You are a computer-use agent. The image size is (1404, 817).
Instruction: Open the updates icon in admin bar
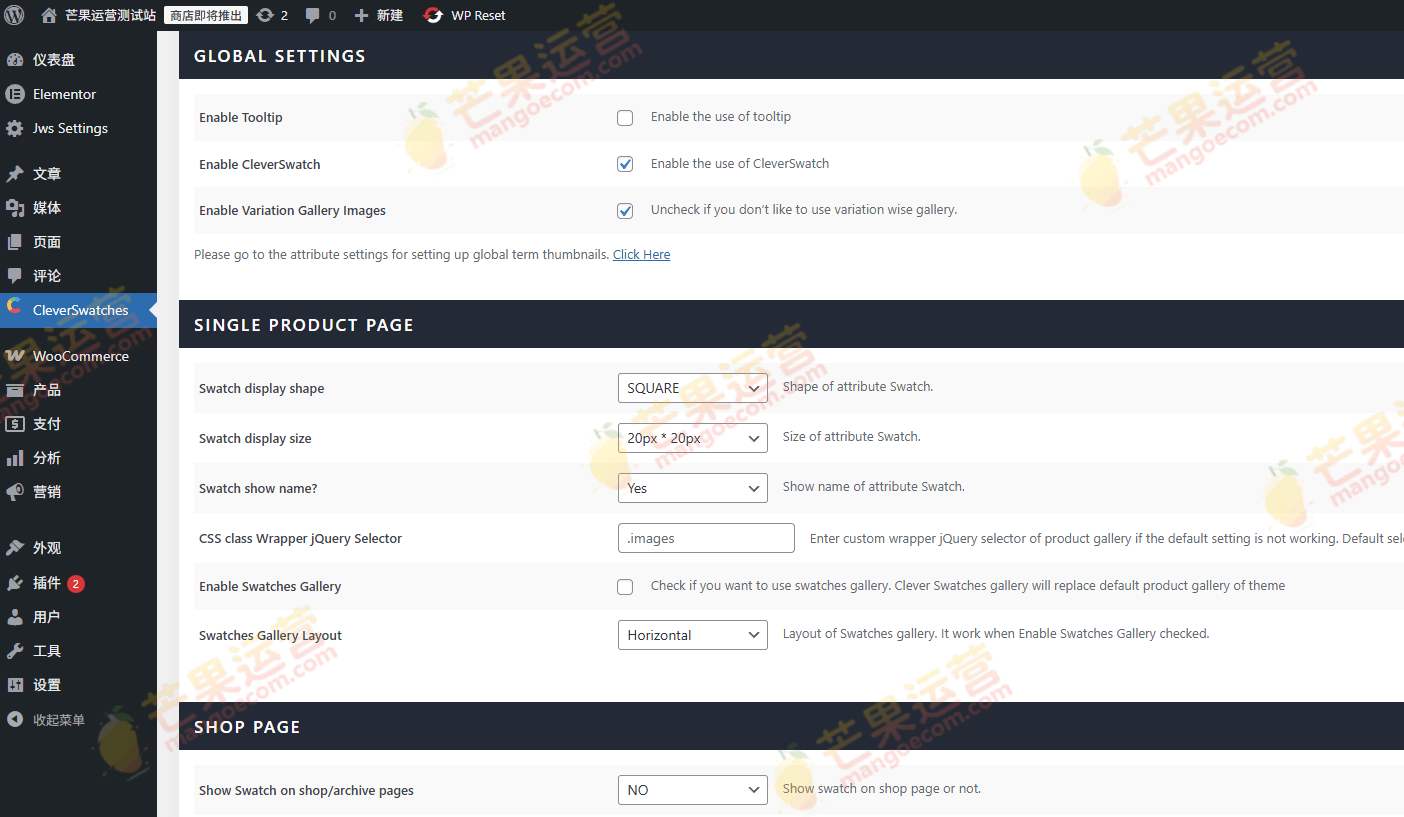click(265, 15)
